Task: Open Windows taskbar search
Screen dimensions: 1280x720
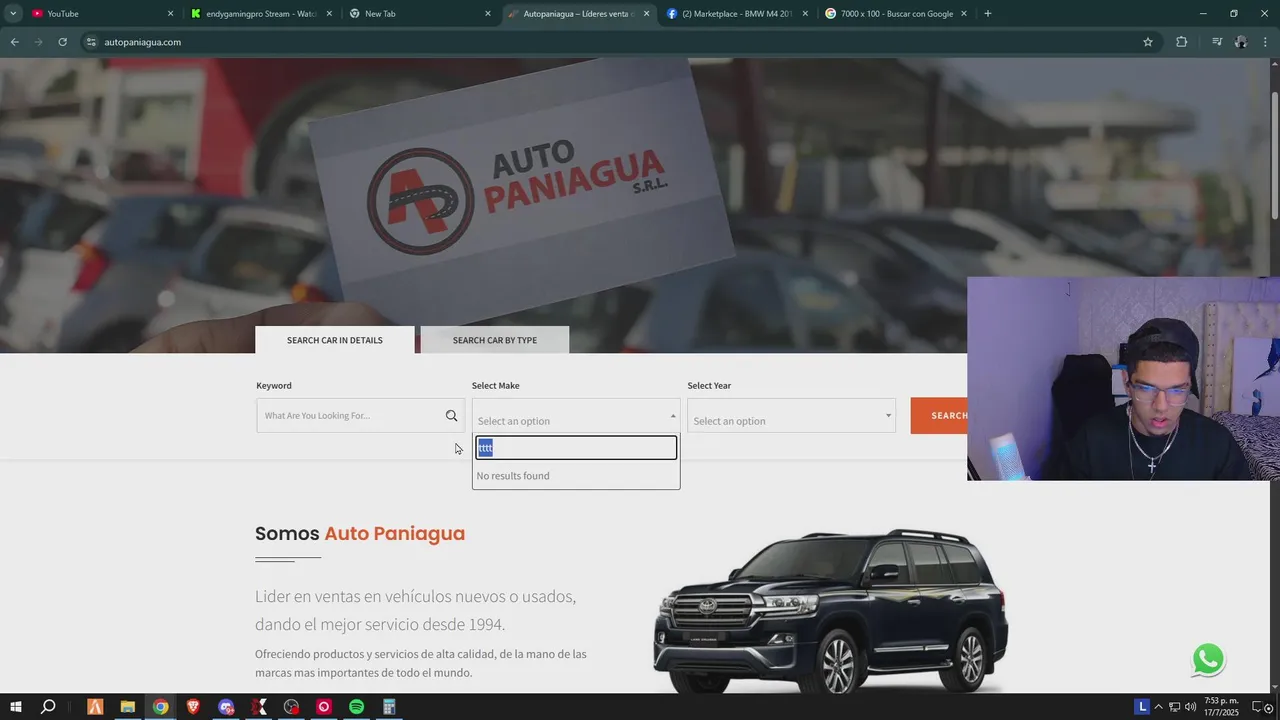Action: coord(48,707)
